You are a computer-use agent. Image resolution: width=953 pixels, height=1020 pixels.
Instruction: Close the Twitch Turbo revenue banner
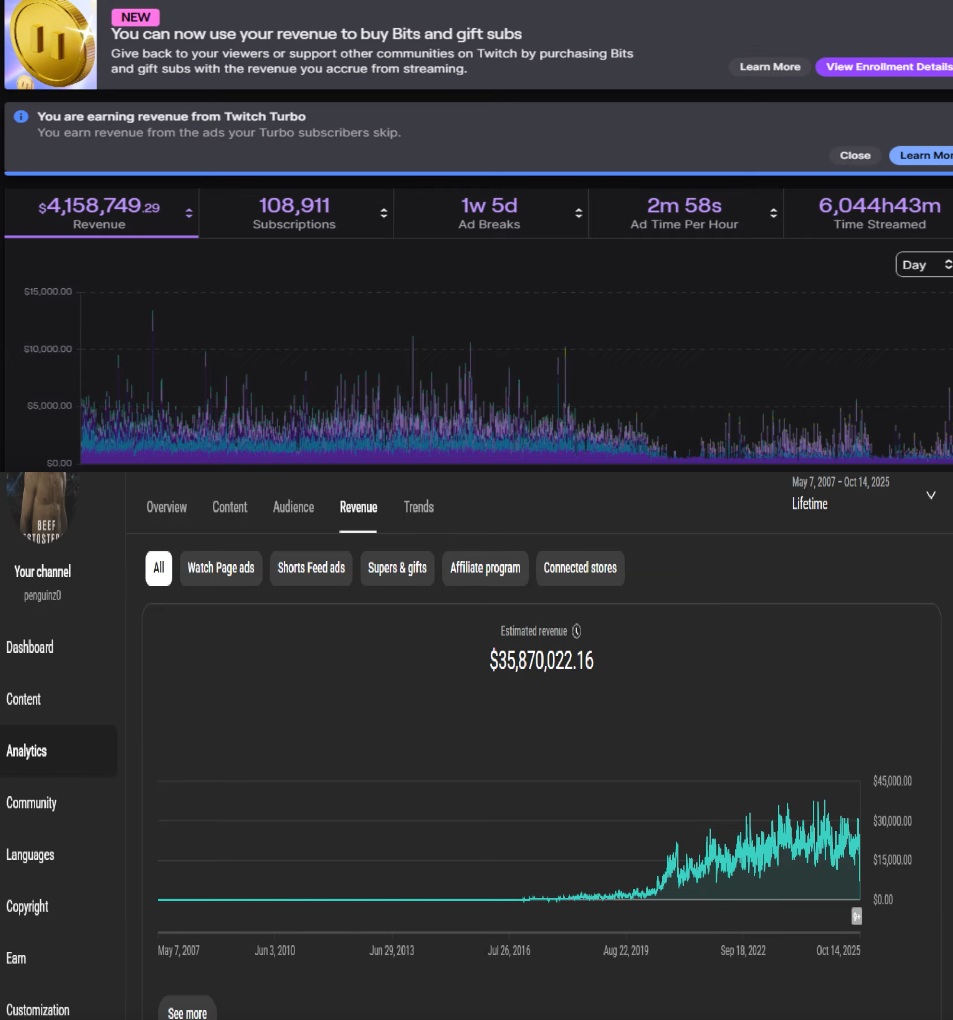click(x=855, y=155)
